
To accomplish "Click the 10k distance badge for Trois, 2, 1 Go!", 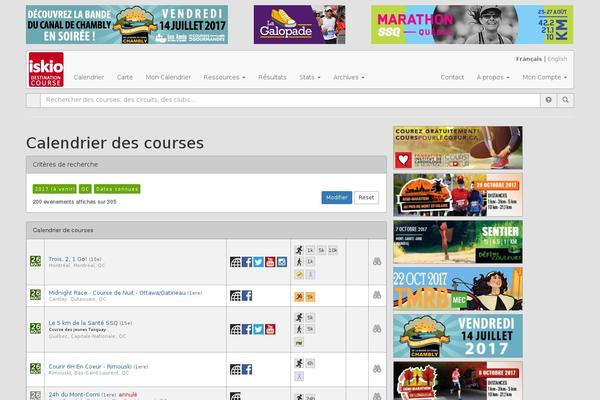I will [333, 250].
